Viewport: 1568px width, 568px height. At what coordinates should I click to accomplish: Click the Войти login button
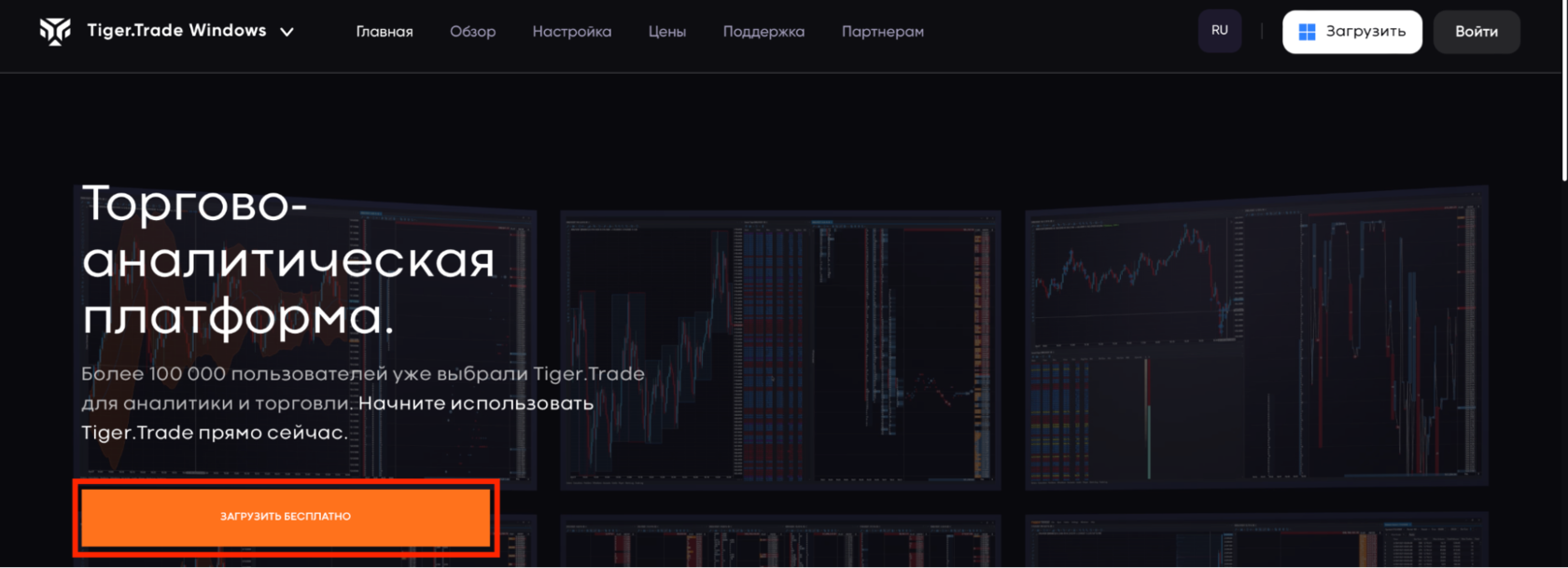coord(1477,32)
